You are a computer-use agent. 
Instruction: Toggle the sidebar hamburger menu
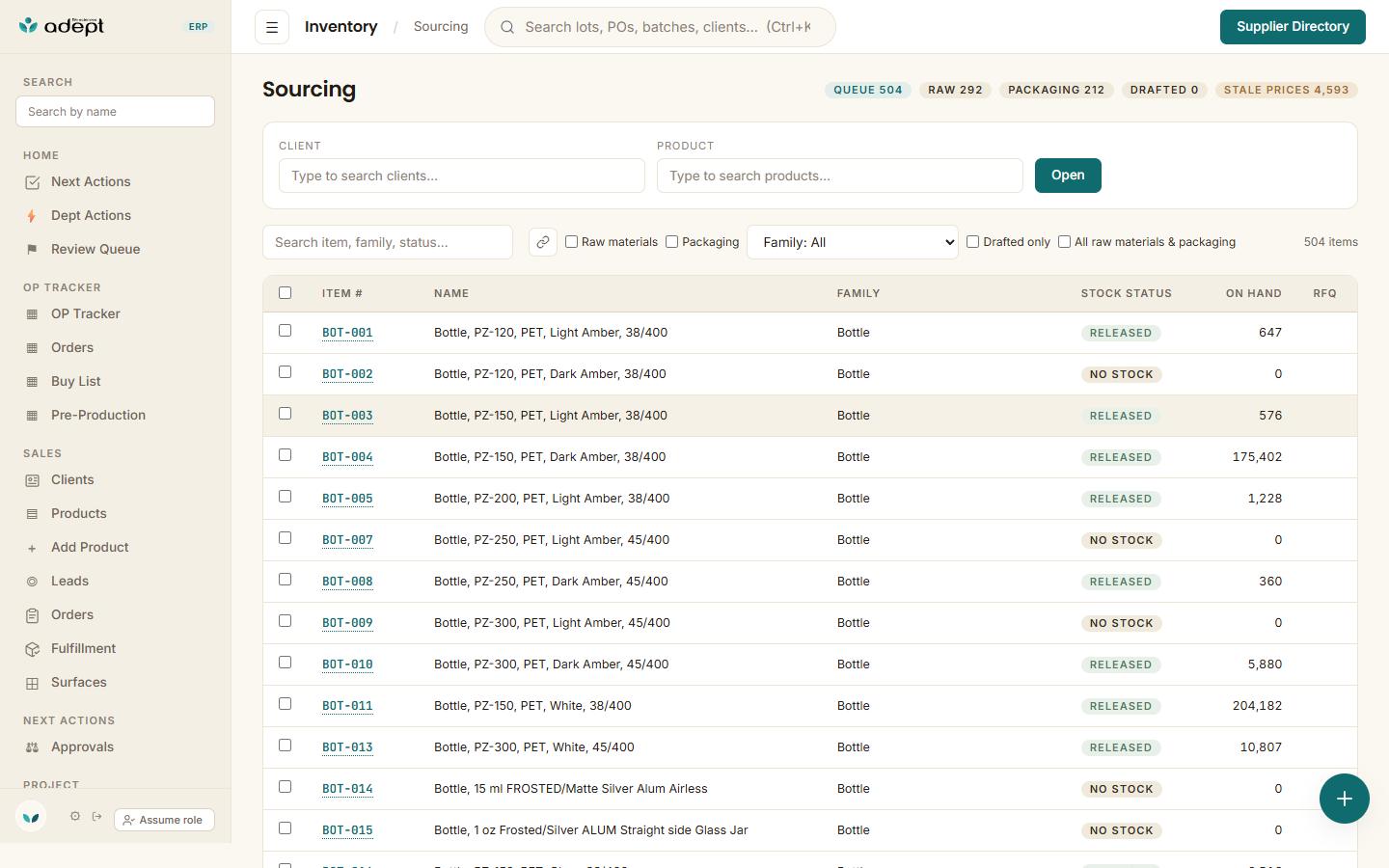pos(272,27)
